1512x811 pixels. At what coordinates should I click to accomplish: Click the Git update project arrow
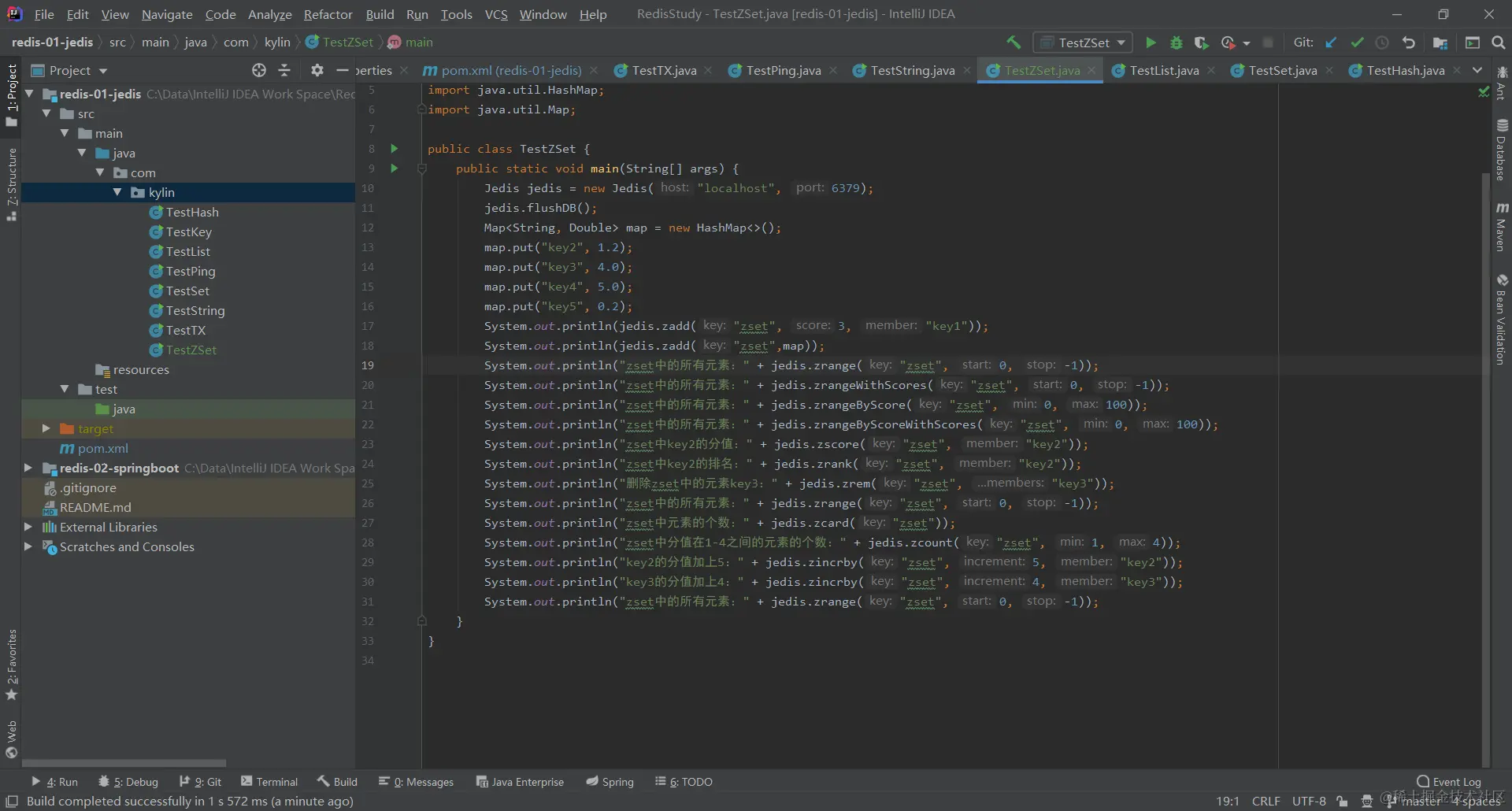point(1331,43)
